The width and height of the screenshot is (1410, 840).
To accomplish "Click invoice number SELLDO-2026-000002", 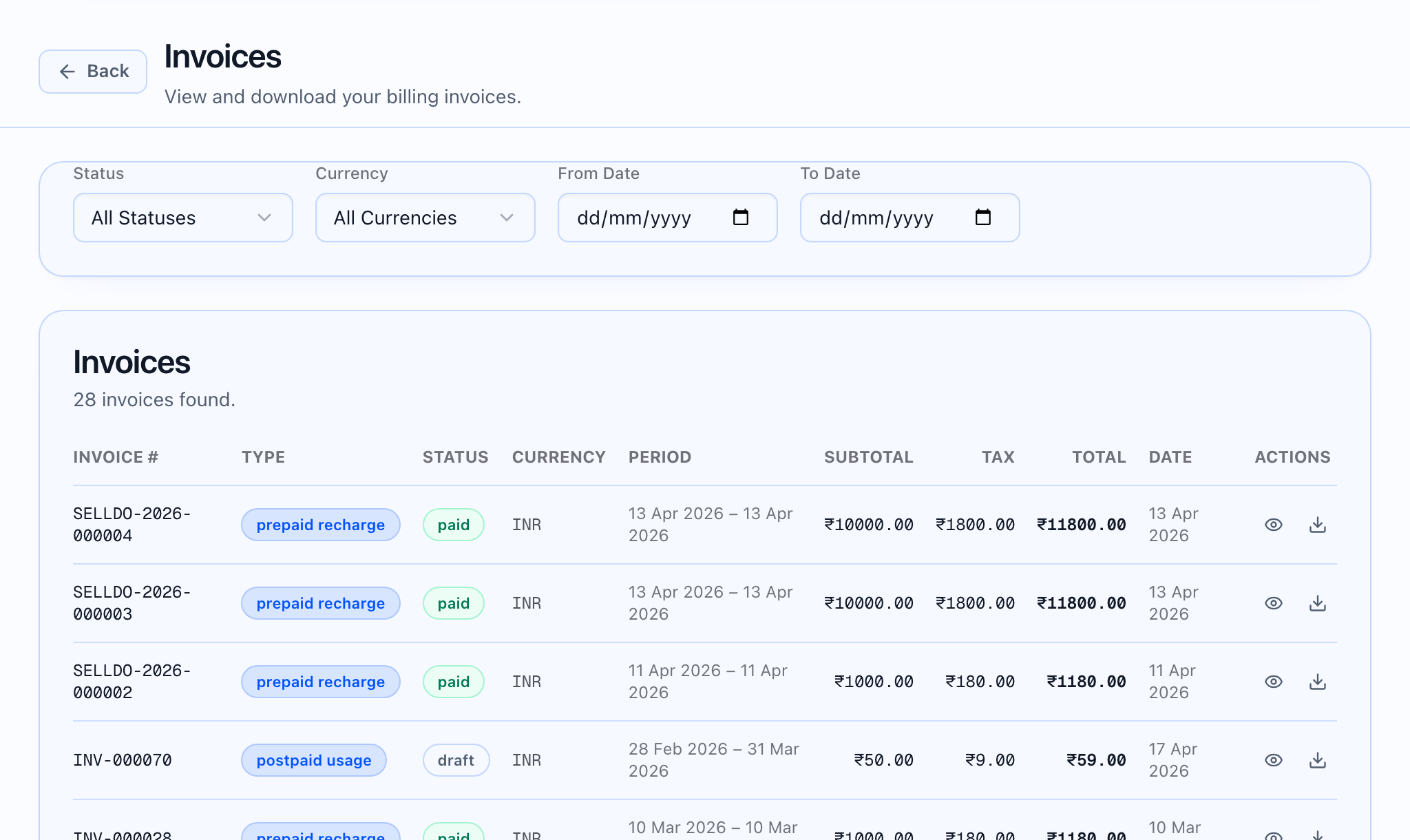I will (132, 682).
